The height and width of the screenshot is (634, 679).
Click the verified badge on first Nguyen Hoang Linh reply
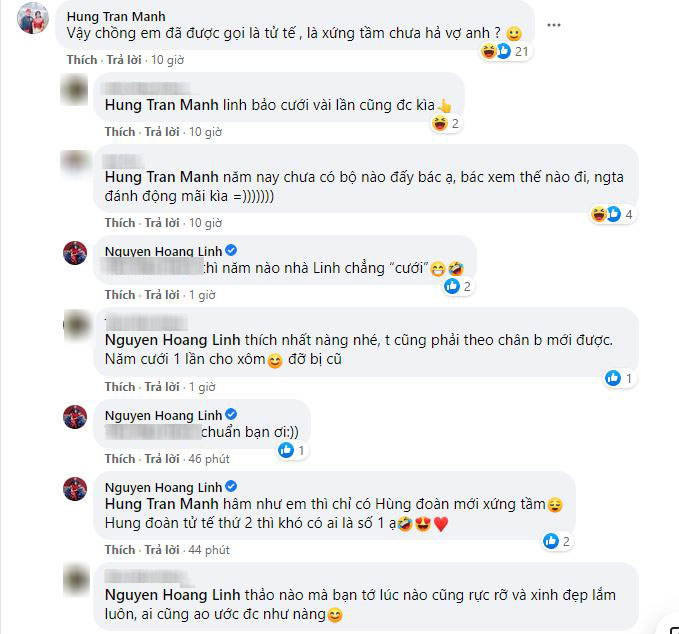click(231, 250)
